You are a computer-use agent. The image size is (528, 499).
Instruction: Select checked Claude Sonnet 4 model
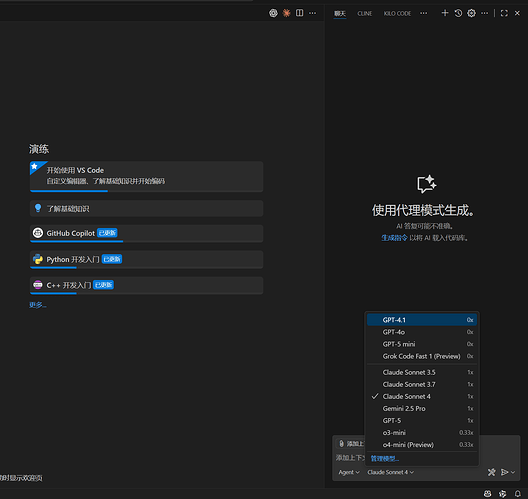point(422,396)
